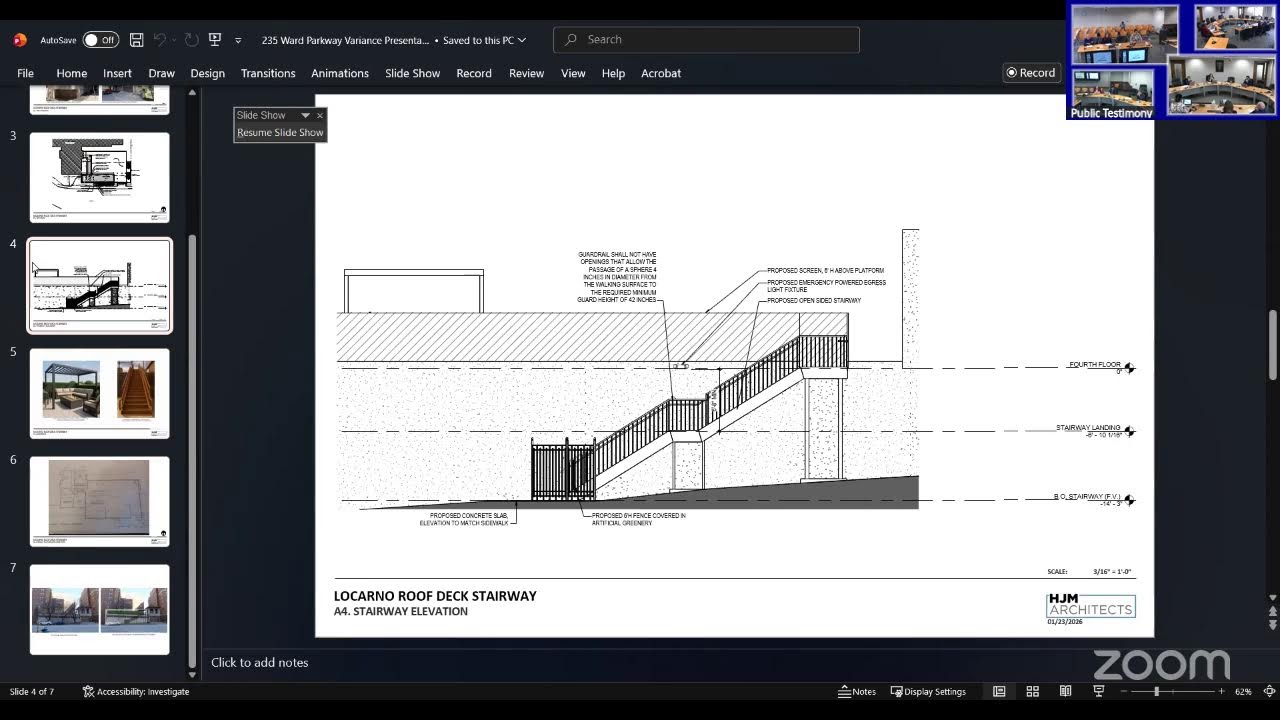This screenshot has height=720, width=1280.
Task: Click the PowerPoint app logo
Action: (x=19, y=40)
